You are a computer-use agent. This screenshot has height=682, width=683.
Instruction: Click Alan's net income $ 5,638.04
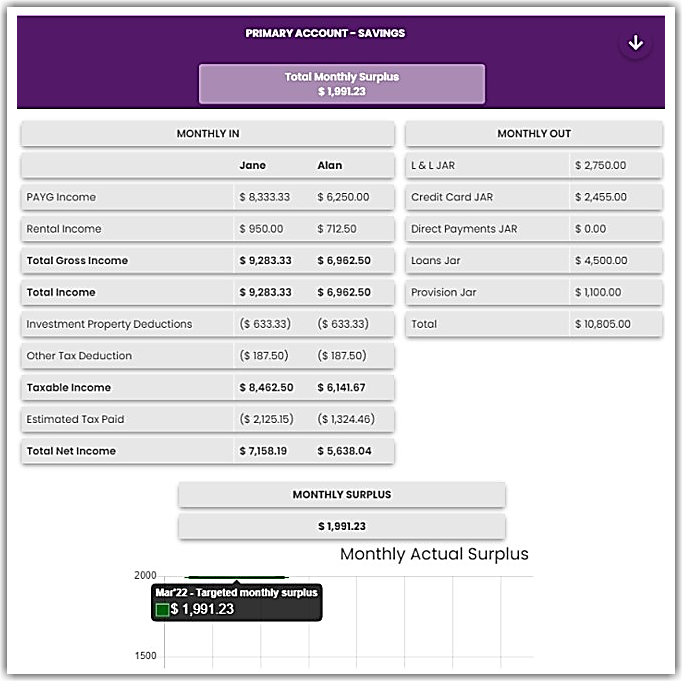click(344, 451)
